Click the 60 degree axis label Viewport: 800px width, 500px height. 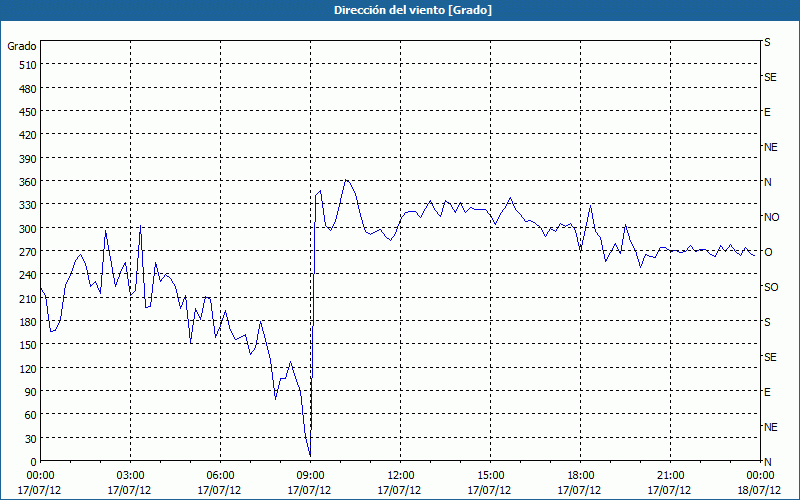pyautogui.click(x=31, y=415)
